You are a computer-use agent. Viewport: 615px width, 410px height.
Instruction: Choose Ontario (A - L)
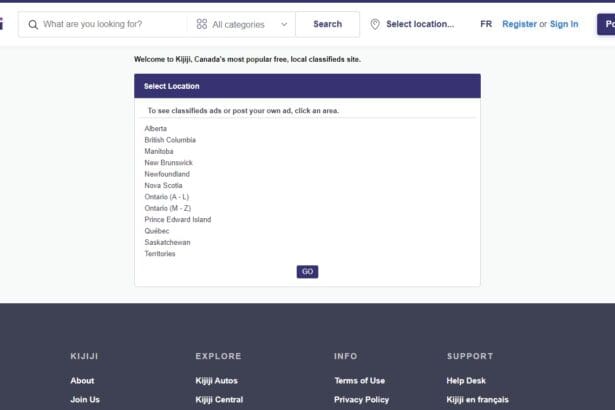pyautogui.click(x=166, y=197)
